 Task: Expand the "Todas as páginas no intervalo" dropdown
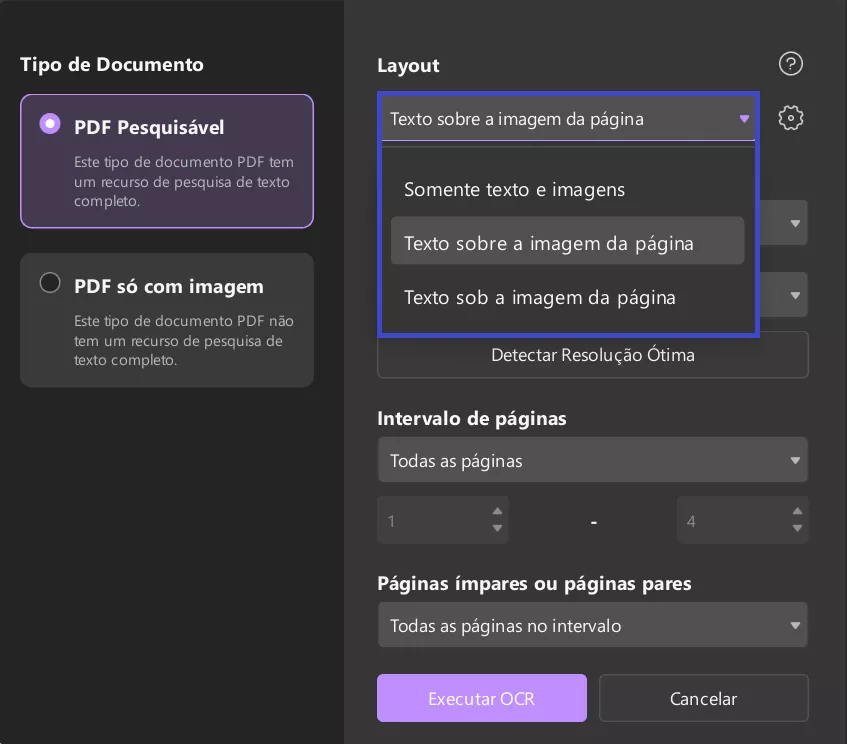click(x=592, y=624)
